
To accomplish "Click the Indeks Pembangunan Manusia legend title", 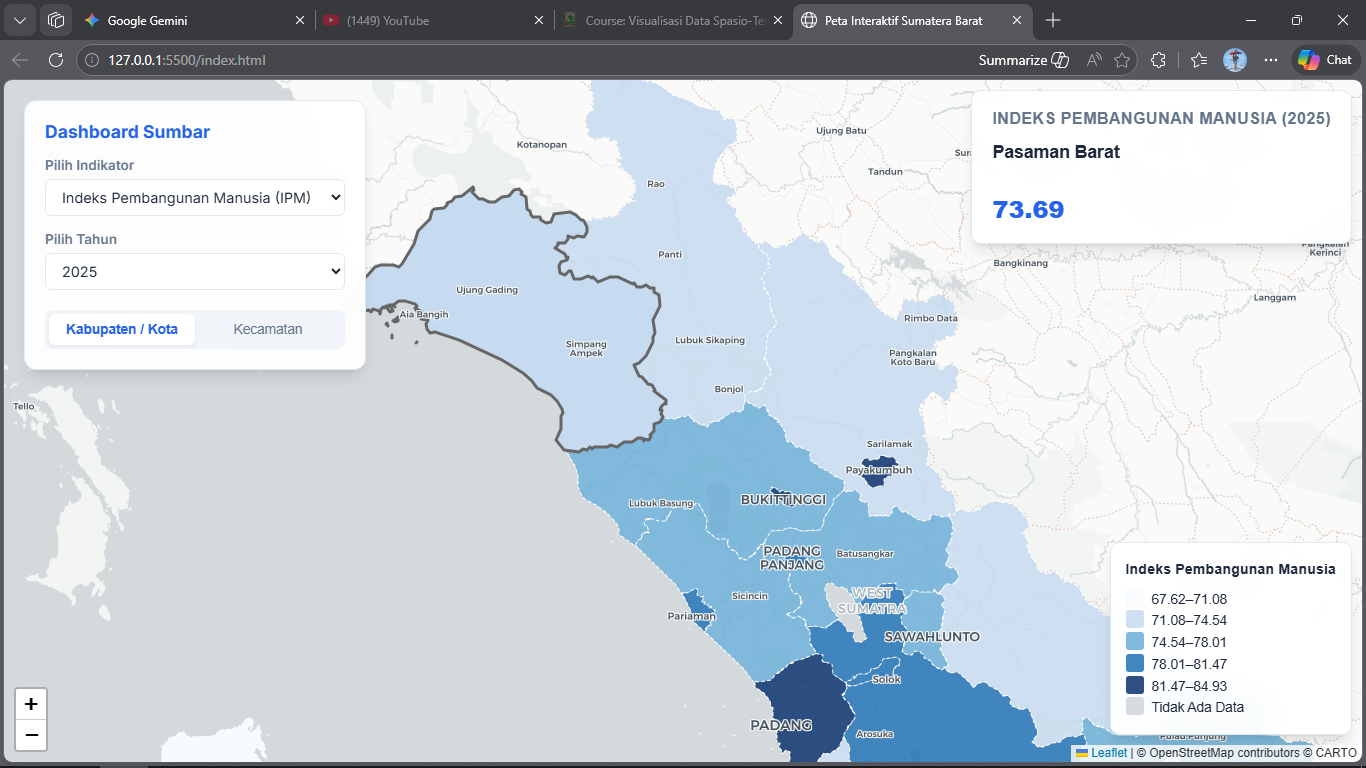I will tap(1230, 569).
